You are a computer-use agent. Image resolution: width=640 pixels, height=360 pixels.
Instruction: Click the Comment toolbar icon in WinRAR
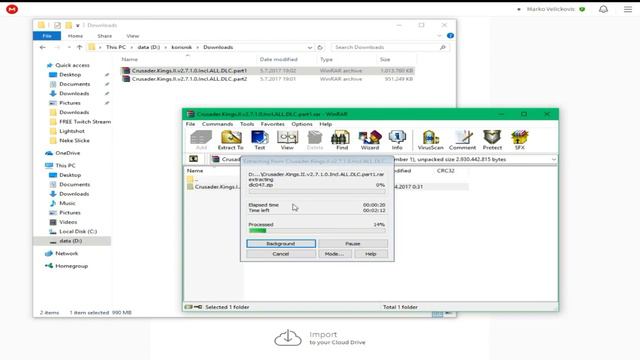click(462, 140)
